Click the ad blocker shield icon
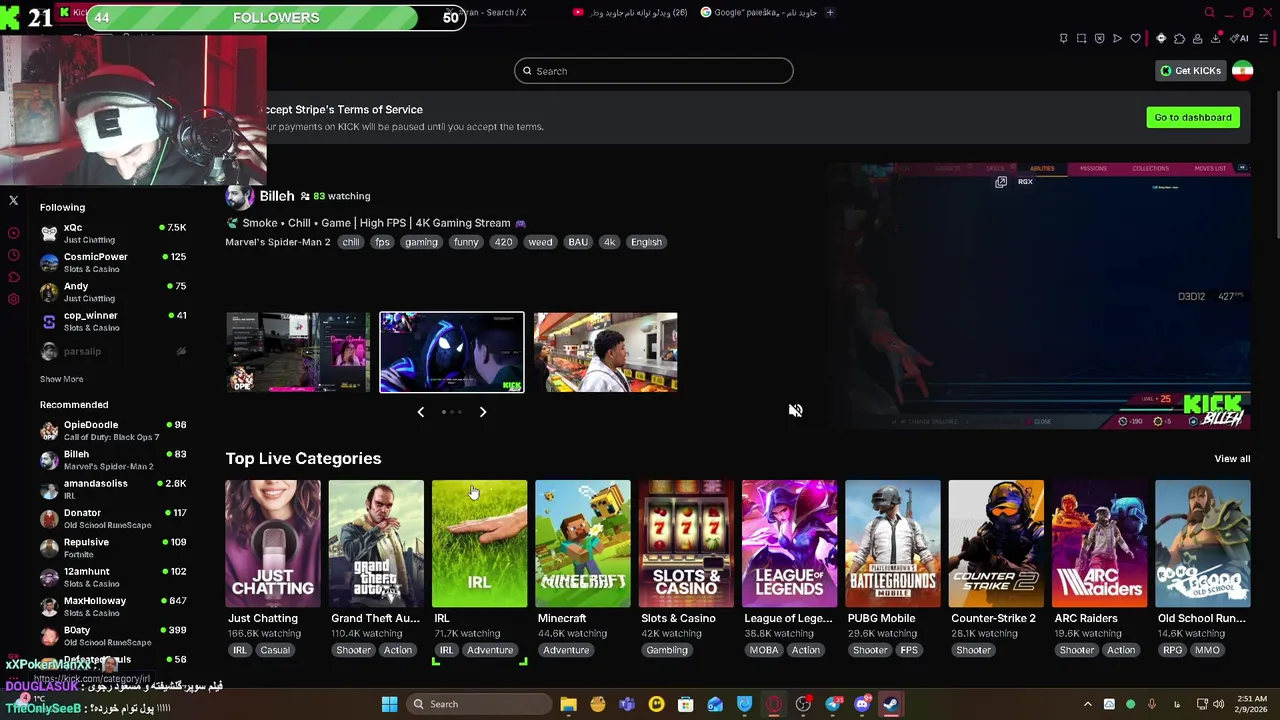Image resolution: width=1280 pixels, height=720 pixels. pos(1099,38)
